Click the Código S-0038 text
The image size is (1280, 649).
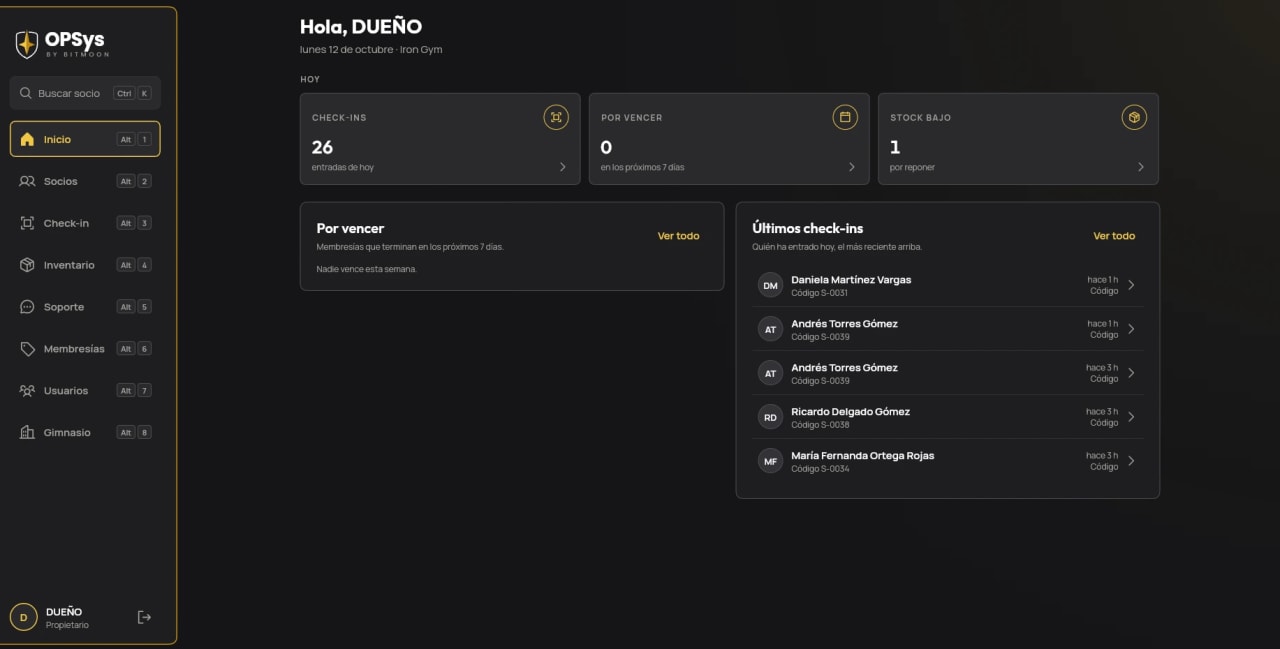pyautogui.click(x=820, y=425)
